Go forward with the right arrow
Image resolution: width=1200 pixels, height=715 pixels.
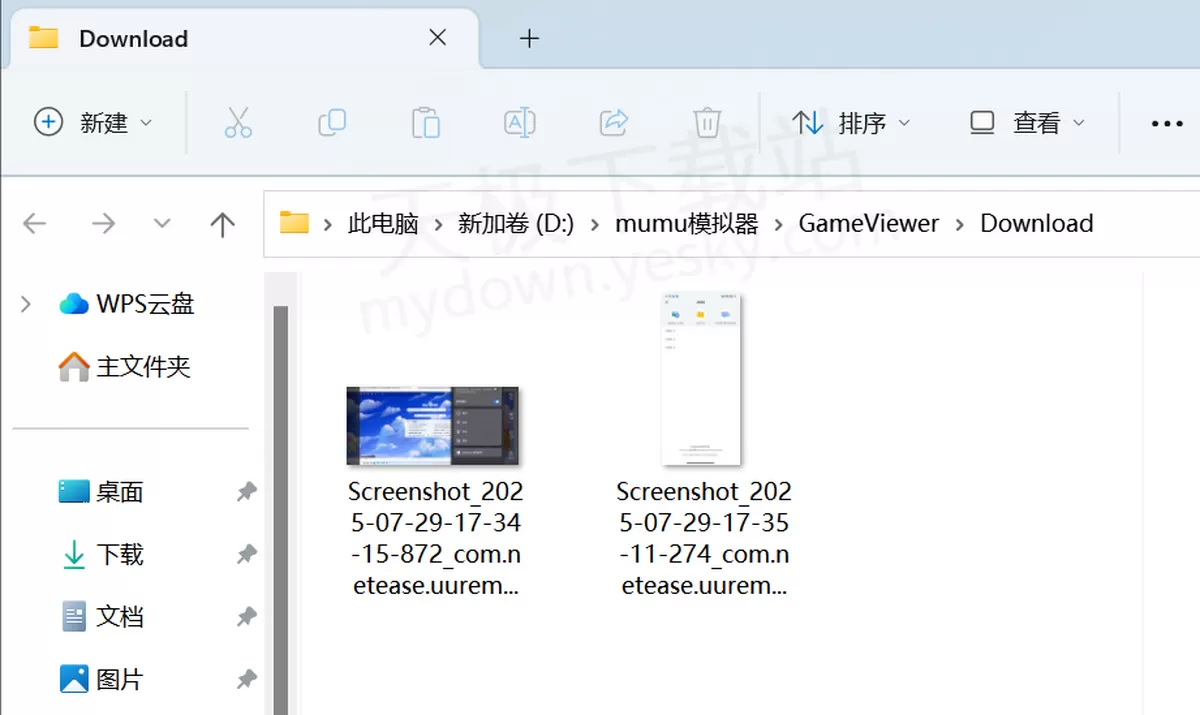click(x=103, y=223)
